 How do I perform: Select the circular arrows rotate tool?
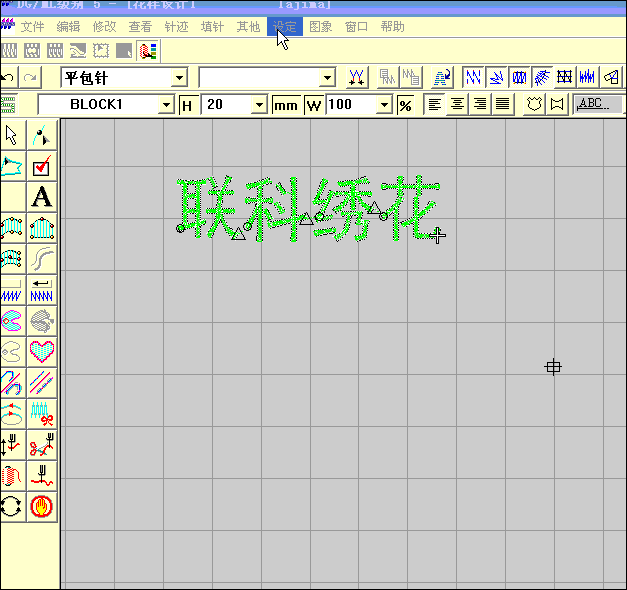pyautogui.click(x=12, y=506)
